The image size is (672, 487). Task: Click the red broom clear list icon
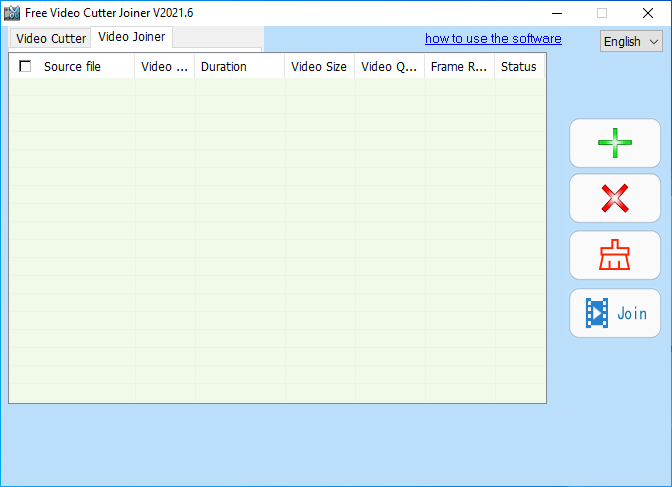click(x=614, y=256)
